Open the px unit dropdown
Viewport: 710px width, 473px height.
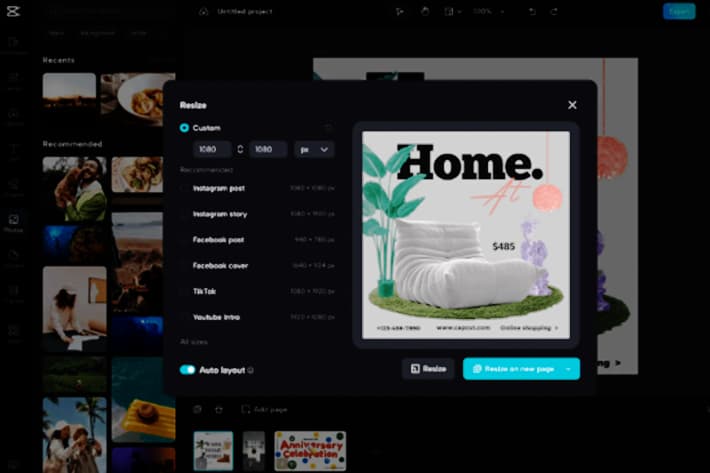coord(314,149)
